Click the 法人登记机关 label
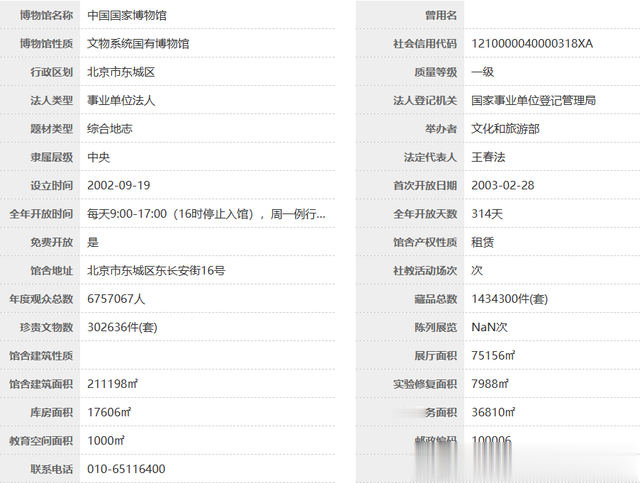Image resolution: width=640 pixels, height=483 pixels. click(425, 100)
